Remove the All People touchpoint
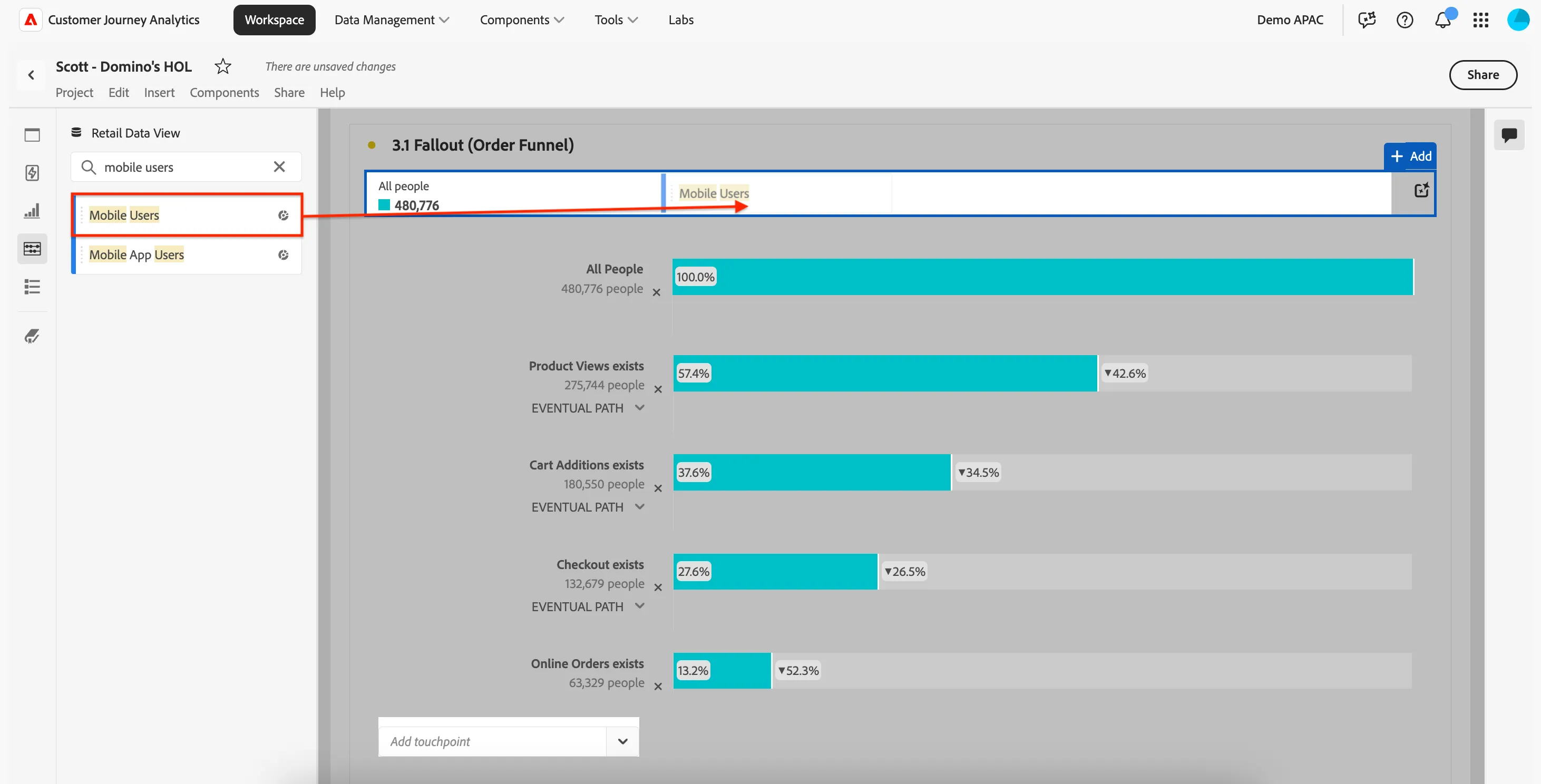Screen dimensions: 1541x784 pos(656,292)
